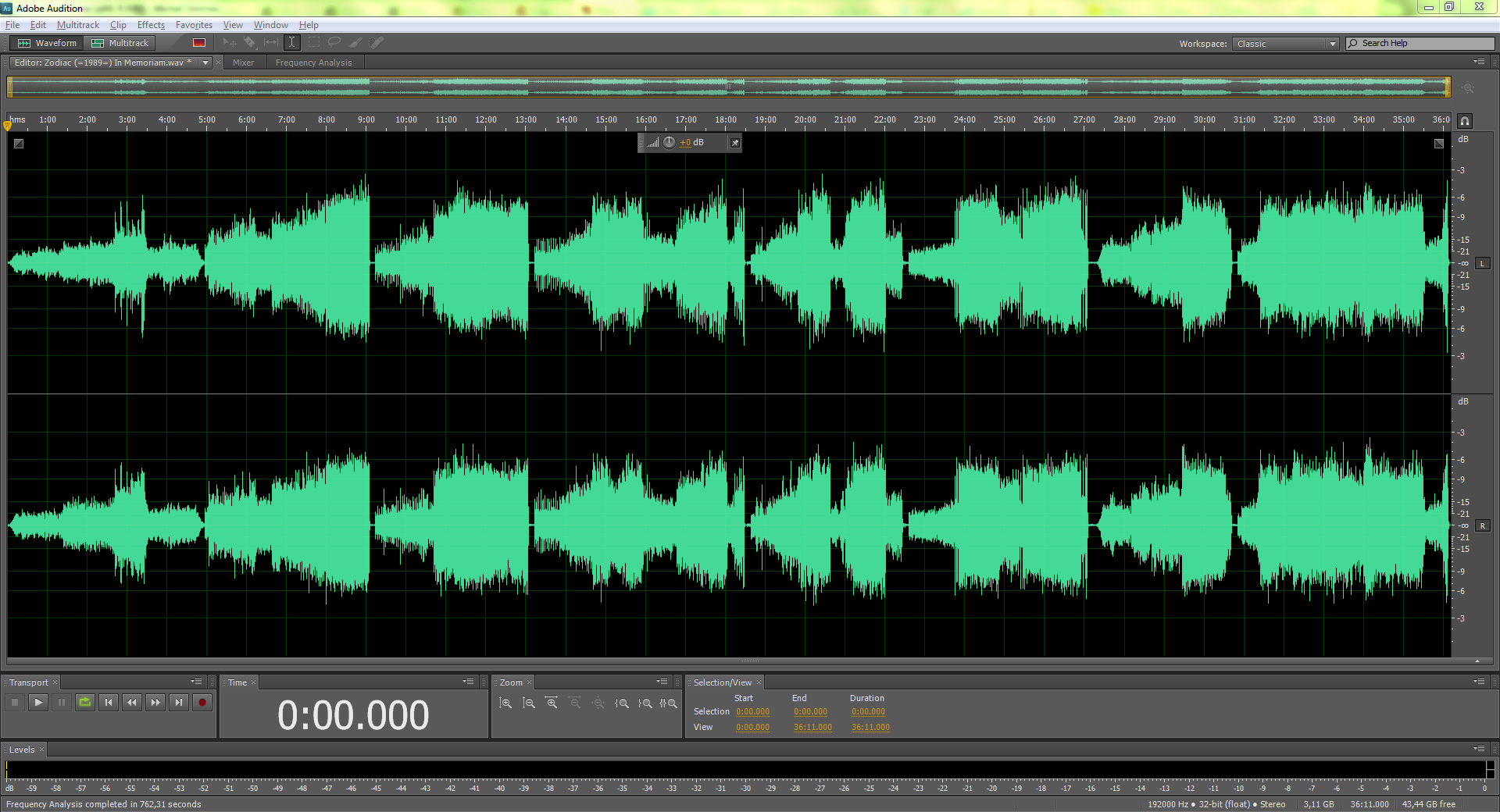This screenshot has height=812, width=1500.
Task: Switch to Multitrack view
Action: (120, 43)
